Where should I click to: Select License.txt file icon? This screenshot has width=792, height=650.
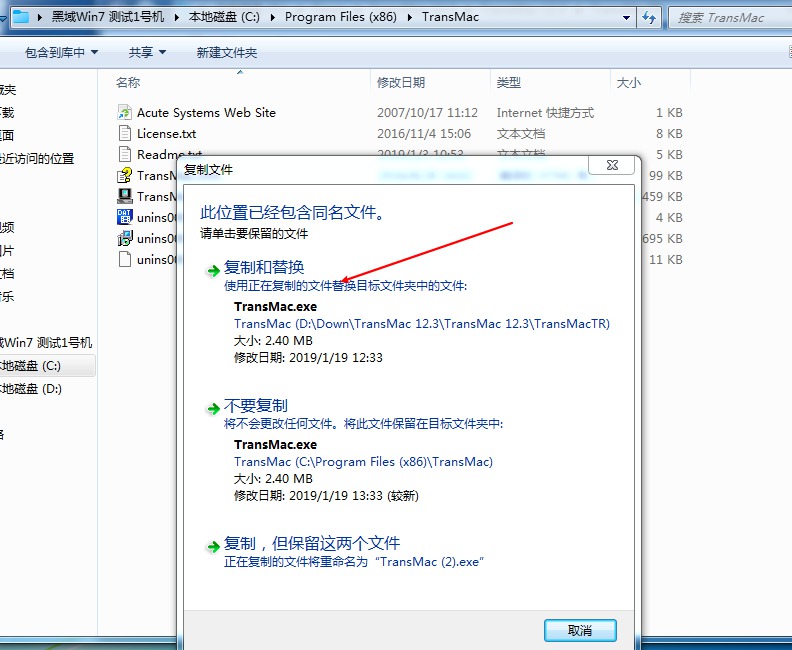[125, 133]
